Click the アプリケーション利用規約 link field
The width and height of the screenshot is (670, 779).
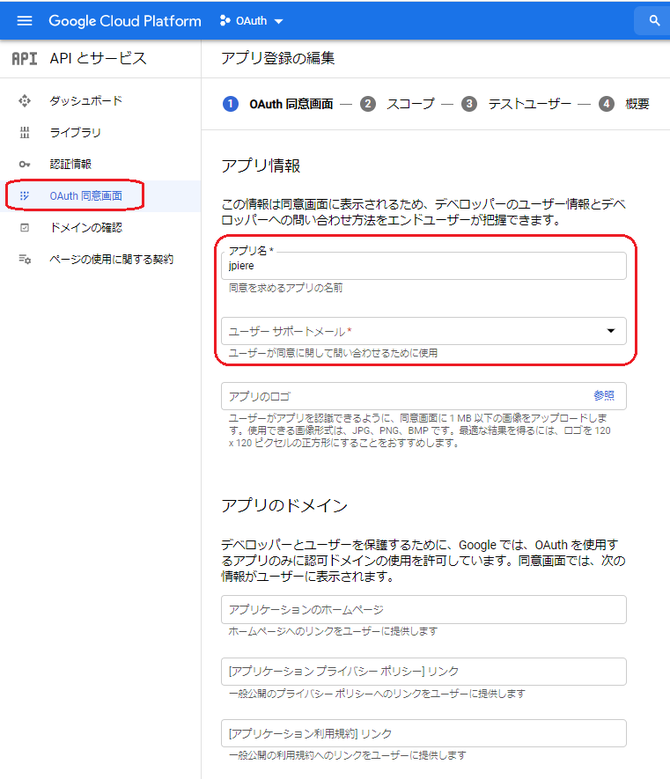click(x=424, y=733)
